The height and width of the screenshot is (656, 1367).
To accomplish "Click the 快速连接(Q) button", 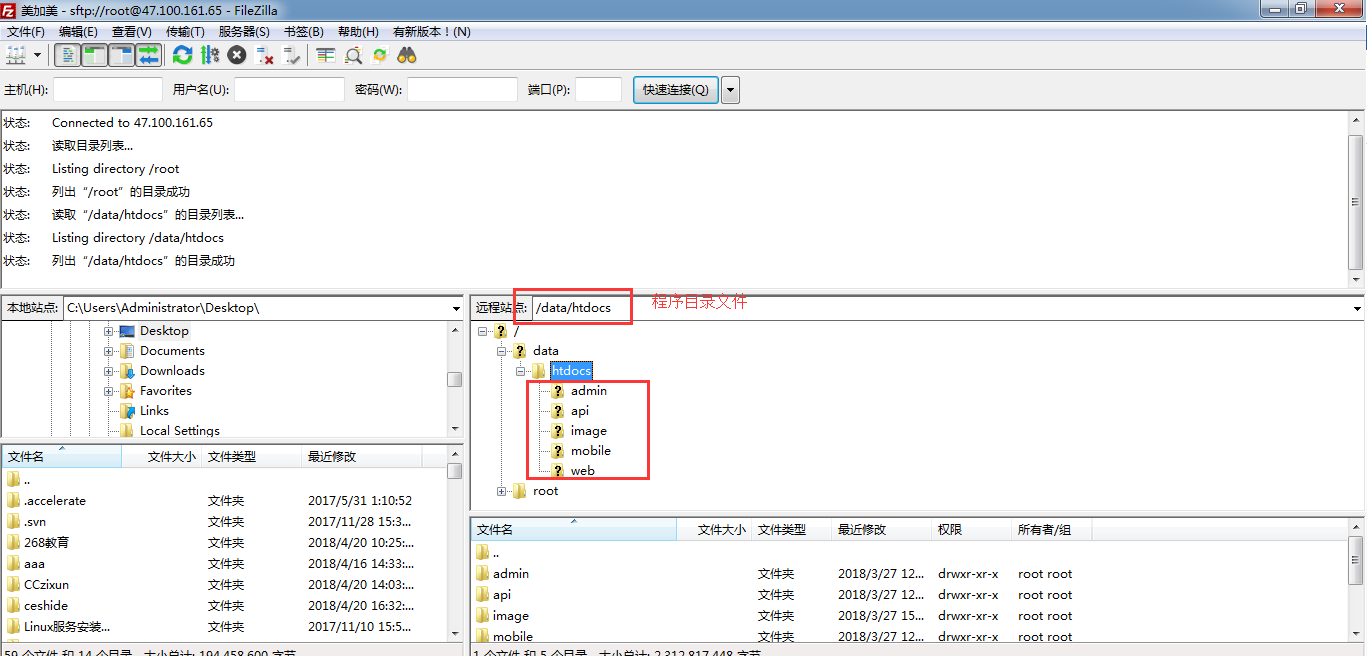I will click(675, 90).
